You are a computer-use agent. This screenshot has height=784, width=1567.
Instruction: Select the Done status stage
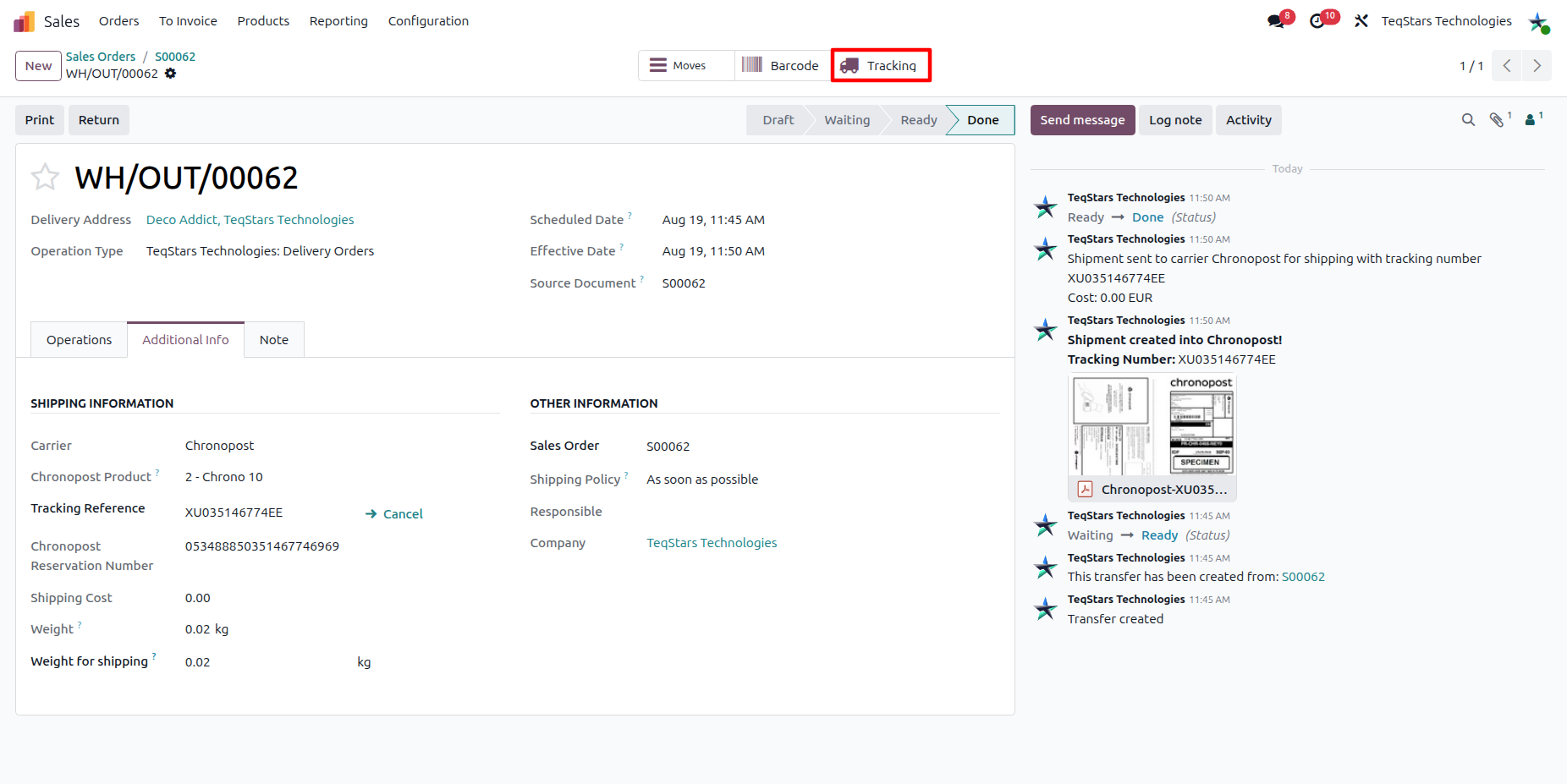pos(983,120)
